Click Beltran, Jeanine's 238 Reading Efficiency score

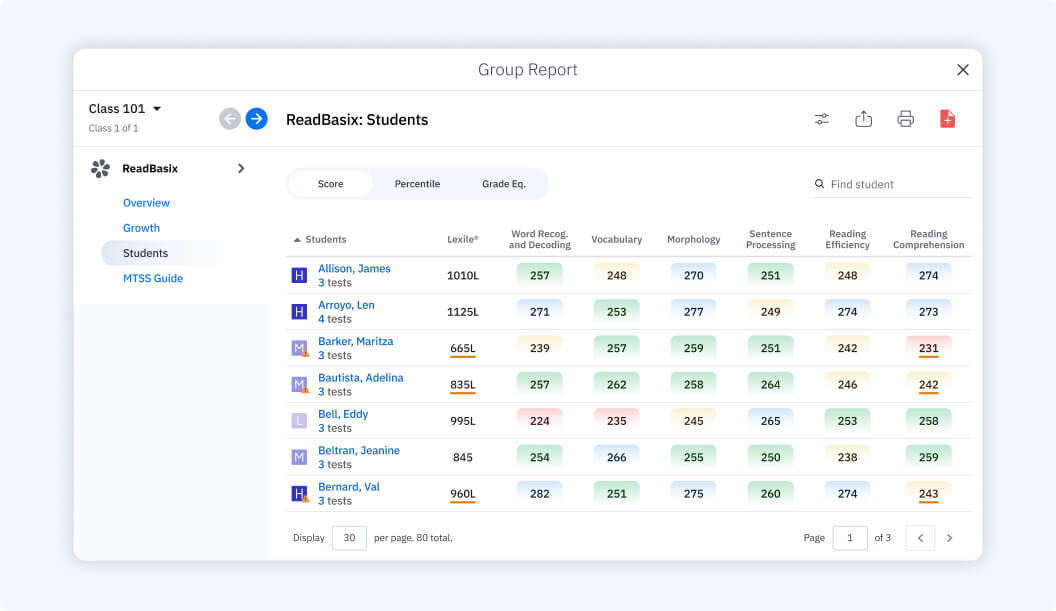(x=847, y=457)
